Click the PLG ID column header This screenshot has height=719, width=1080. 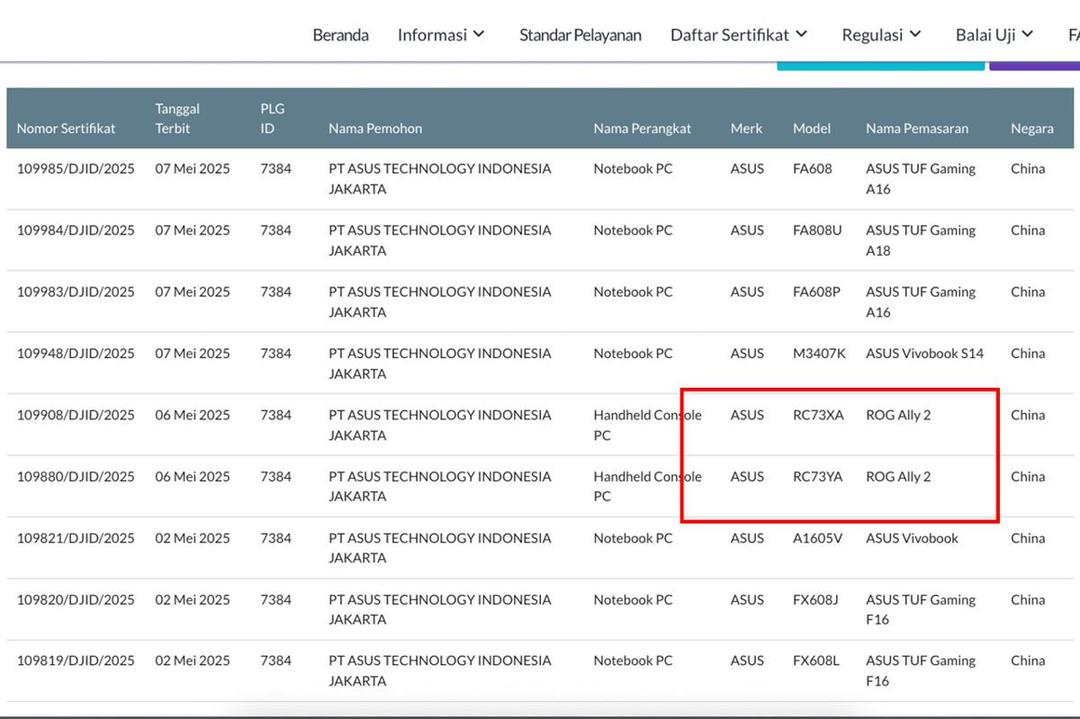(x=272, y=118)
